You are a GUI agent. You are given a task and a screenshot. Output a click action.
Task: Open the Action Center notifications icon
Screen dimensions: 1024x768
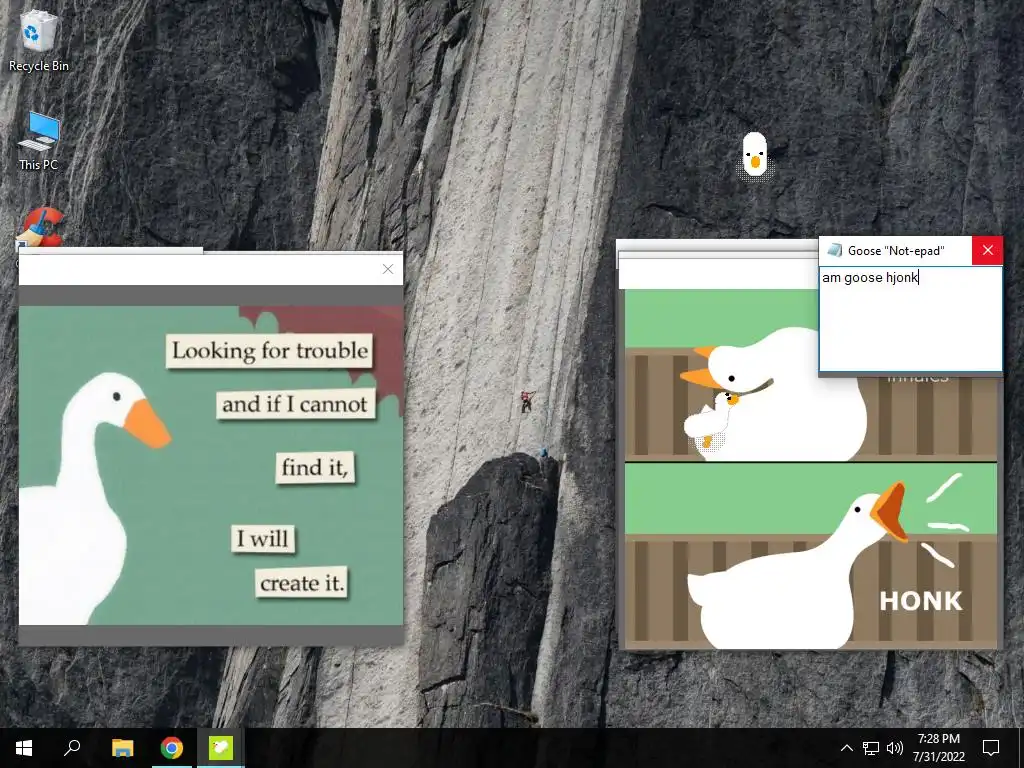click(x=991, y=748)
